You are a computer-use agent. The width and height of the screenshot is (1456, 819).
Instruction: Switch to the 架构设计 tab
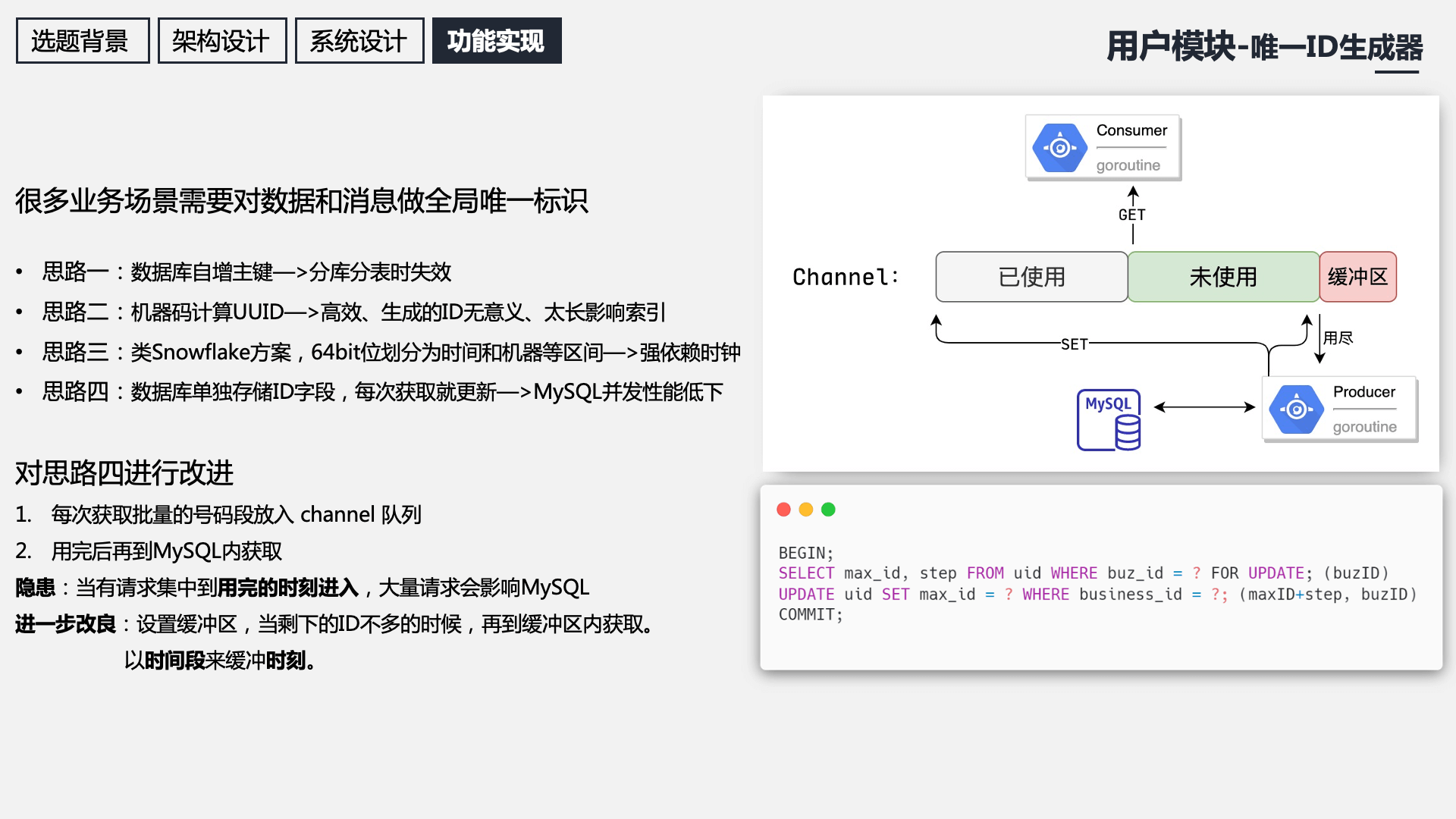tap(221, 41)
